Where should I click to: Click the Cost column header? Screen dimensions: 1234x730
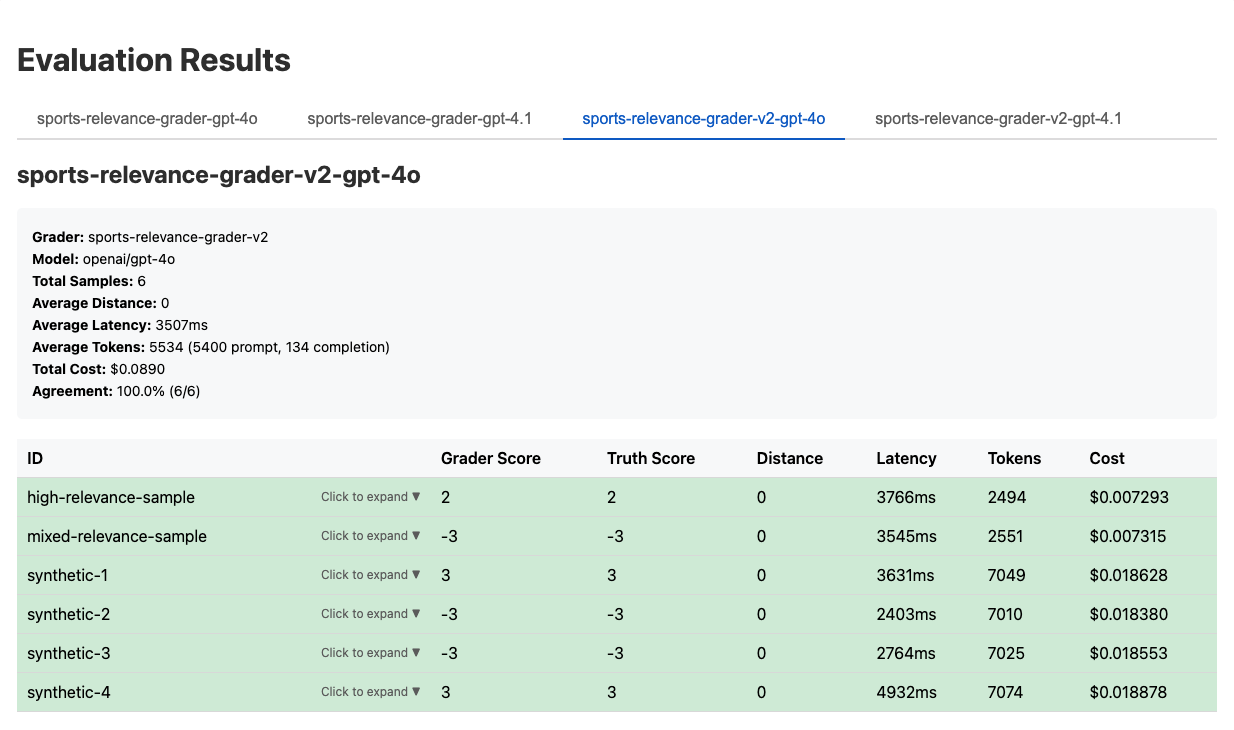tap(1107, 458)
